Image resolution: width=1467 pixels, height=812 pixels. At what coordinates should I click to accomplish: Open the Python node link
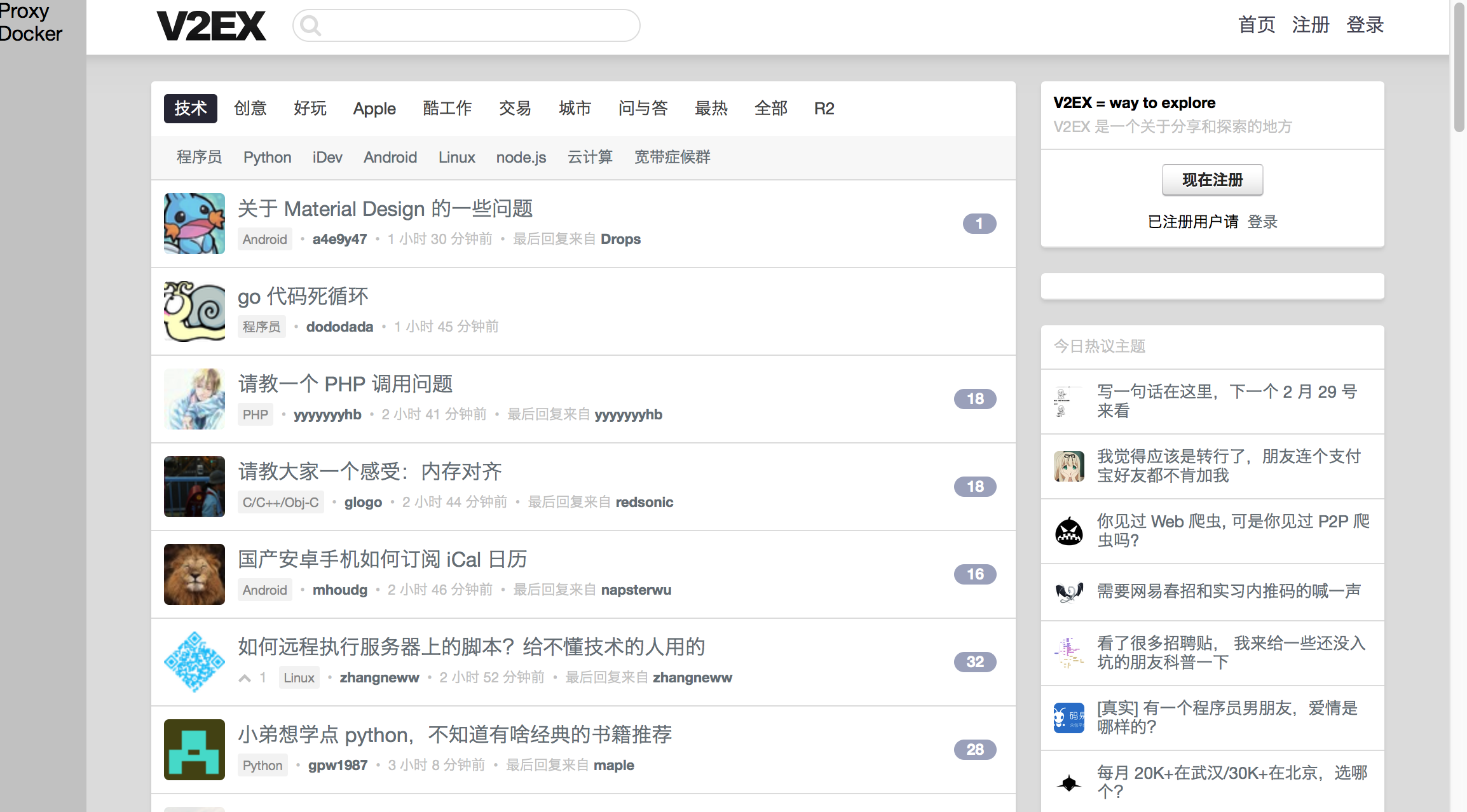tap(267, 158)
